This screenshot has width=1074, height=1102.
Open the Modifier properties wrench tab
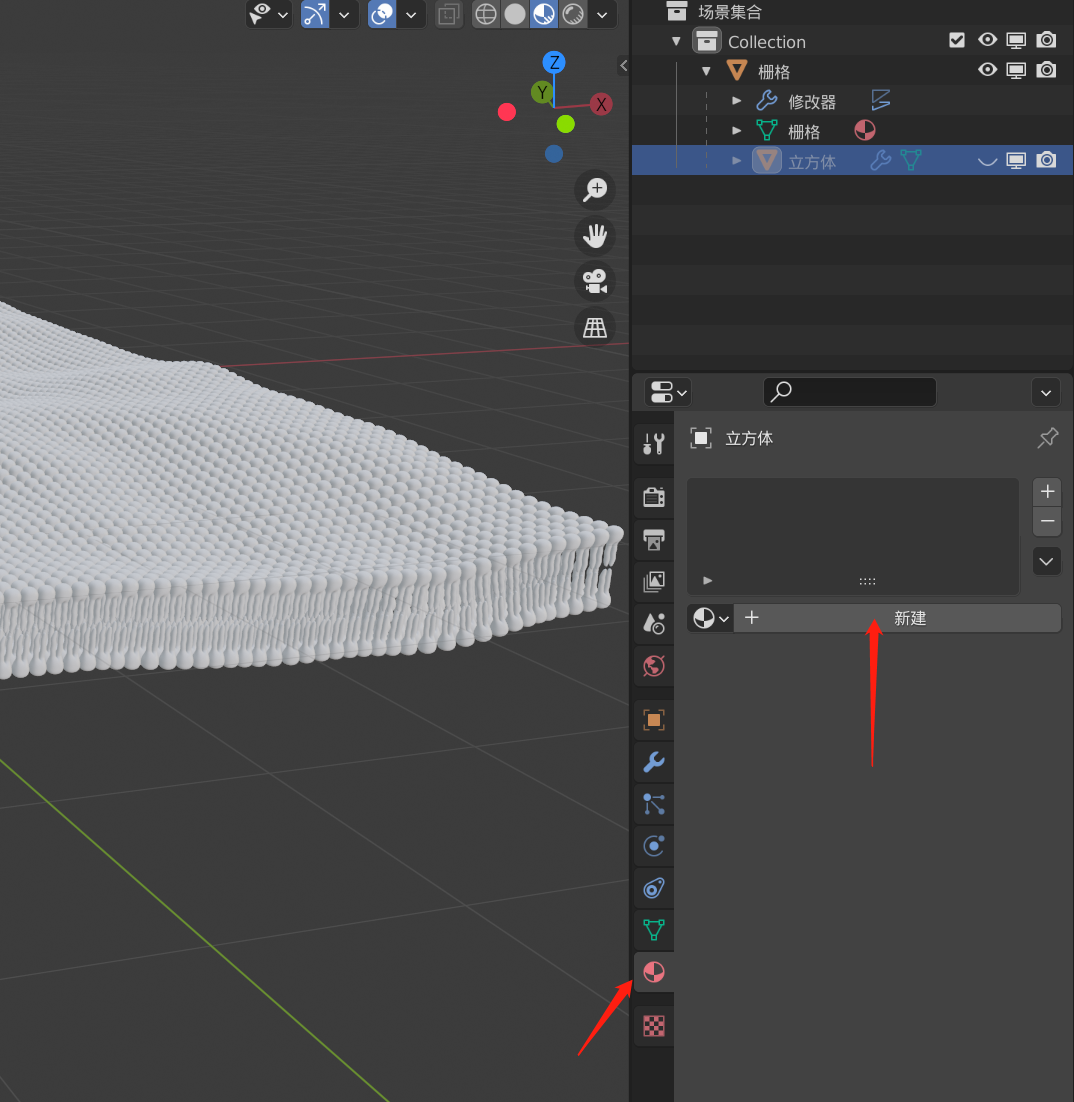pyautogui.click(x=654, y=762)
